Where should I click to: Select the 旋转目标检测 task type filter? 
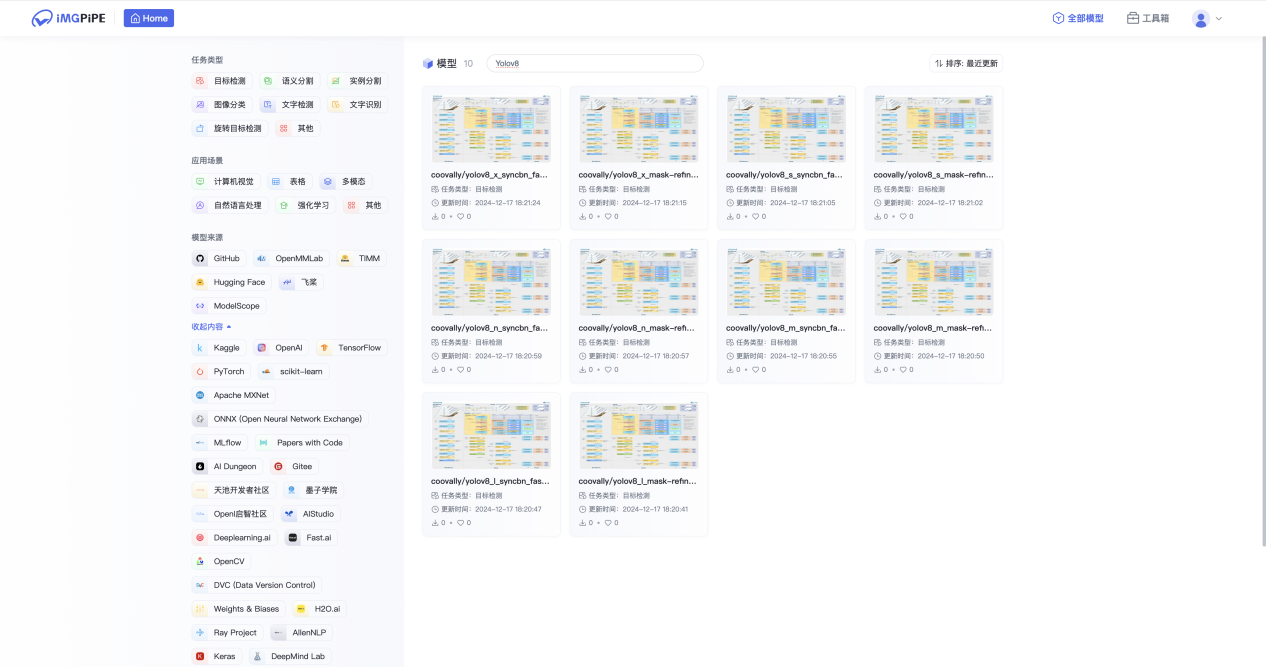coord(228,128)
